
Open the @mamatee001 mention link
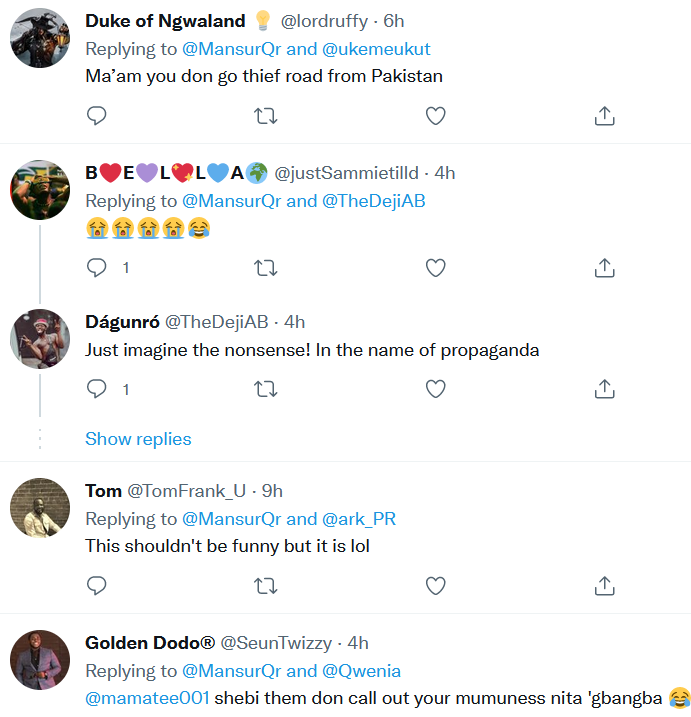(147, 697)
